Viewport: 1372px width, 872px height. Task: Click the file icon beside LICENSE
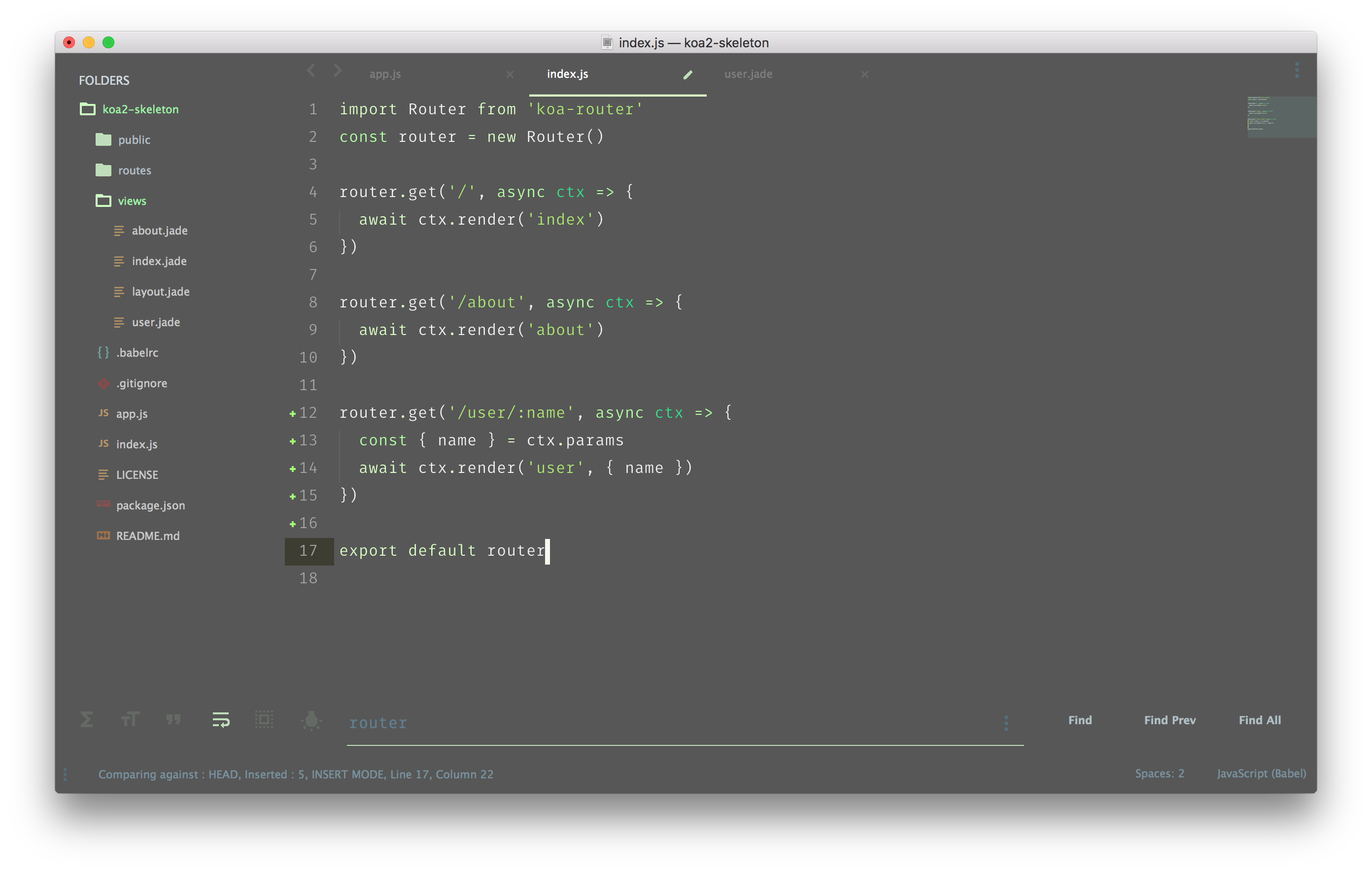[103, 474]
